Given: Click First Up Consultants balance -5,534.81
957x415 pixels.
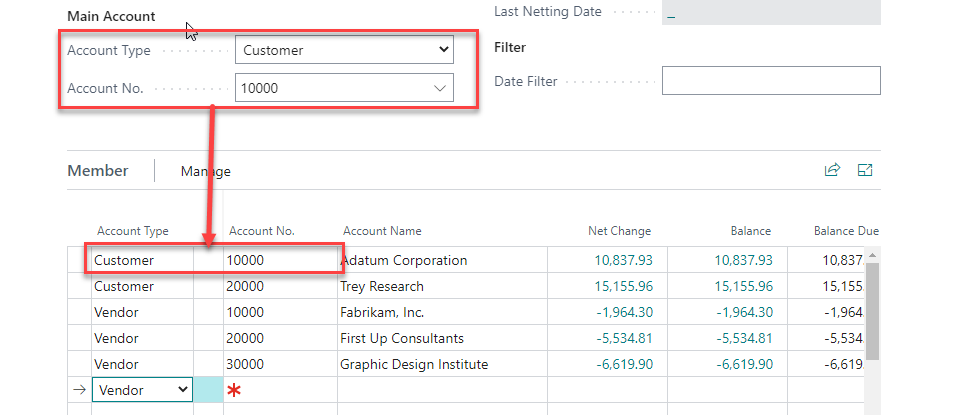Looking at the screenshot, I should [x=744, y=338].
